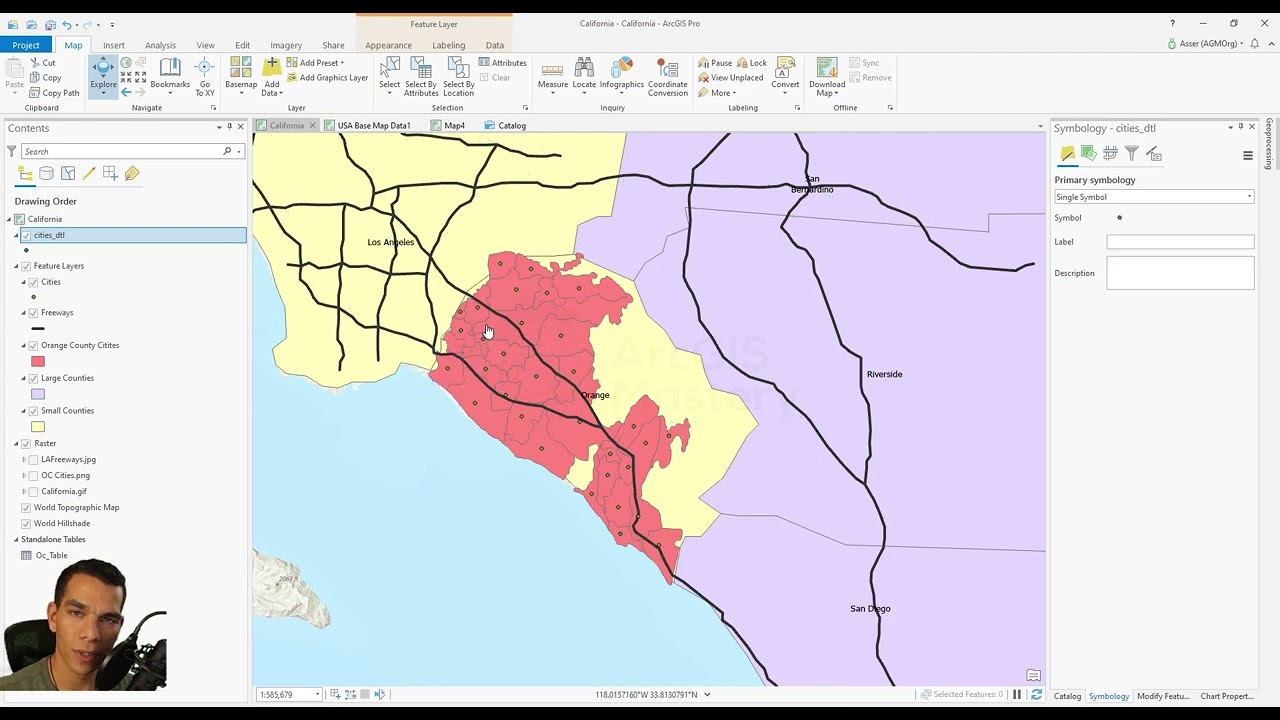Click the Select features tool
Screen dimensions: 1280x720
390,76
